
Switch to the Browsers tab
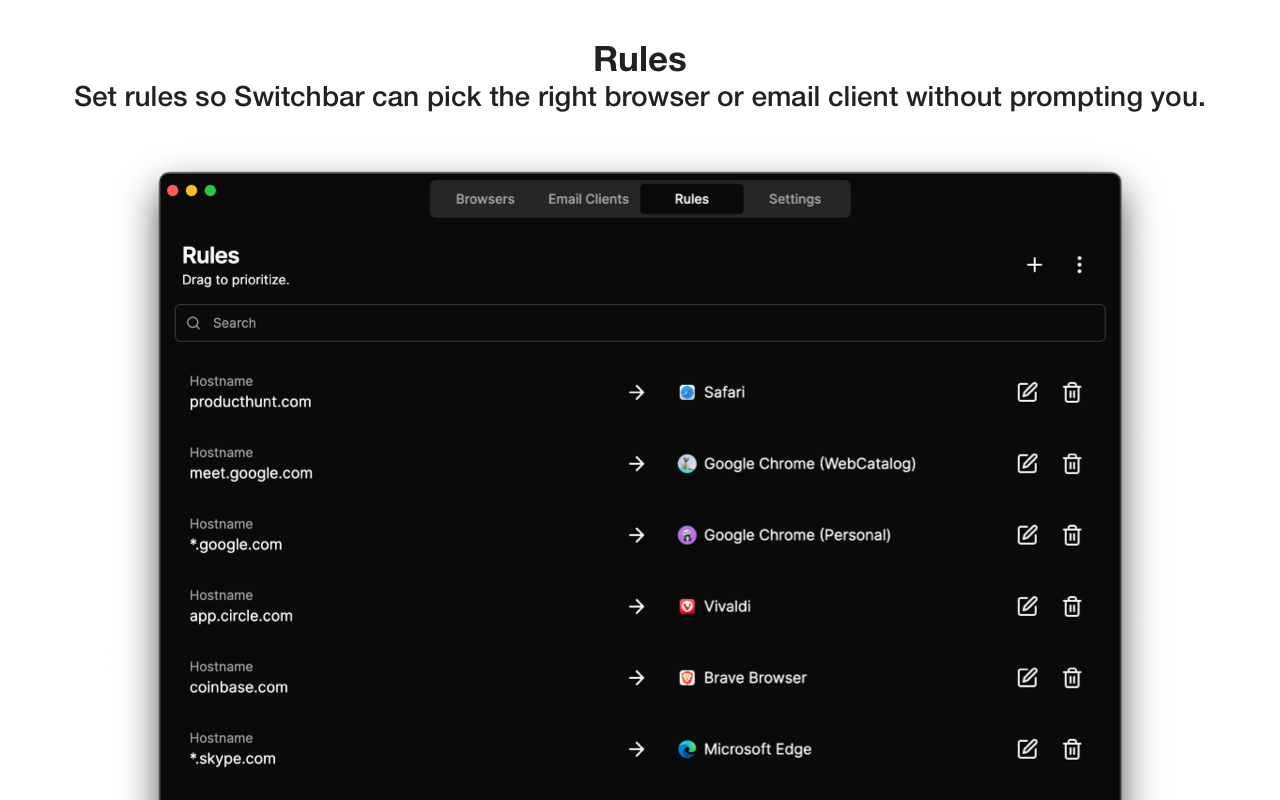coord(485,199)
